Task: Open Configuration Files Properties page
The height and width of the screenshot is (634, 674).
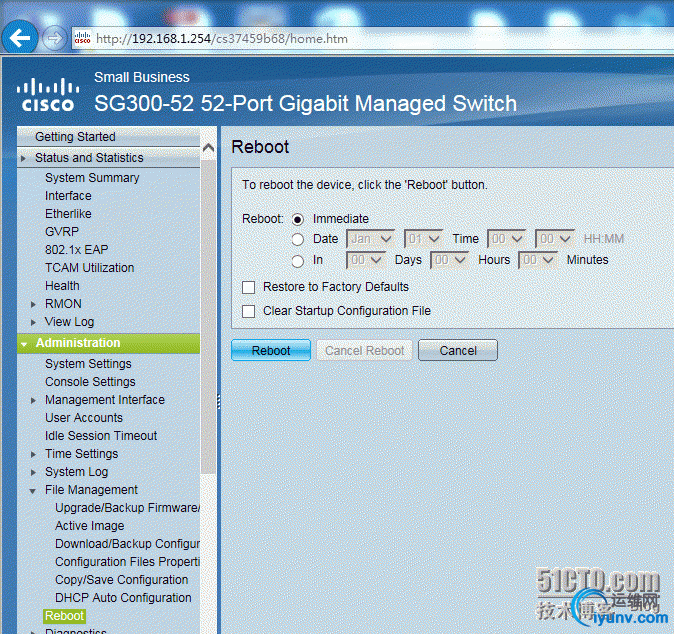Action: (127, 562)
